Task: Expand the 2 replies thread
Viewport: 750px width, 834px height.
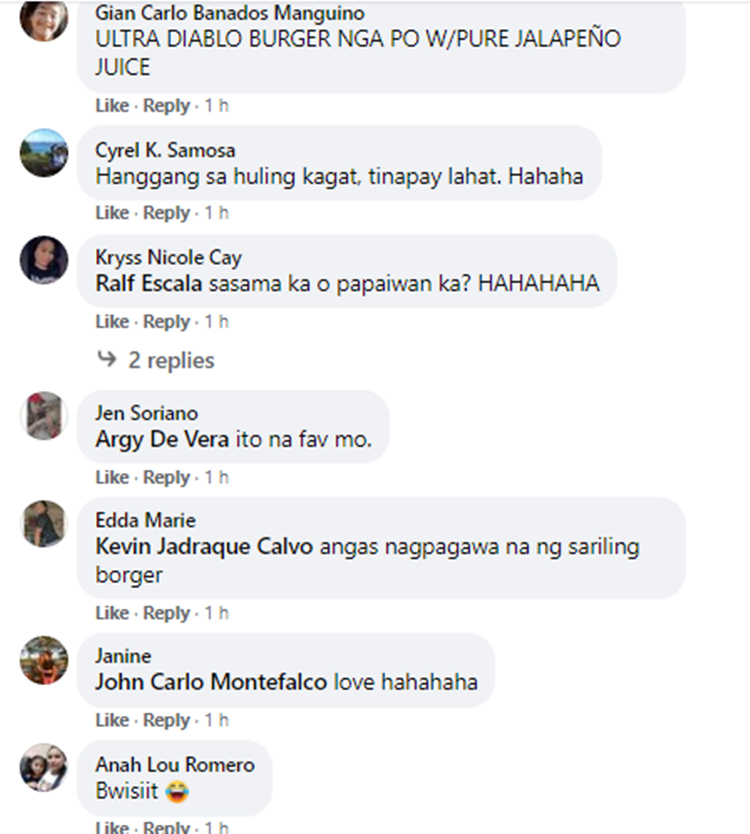Action: [171, 360]
